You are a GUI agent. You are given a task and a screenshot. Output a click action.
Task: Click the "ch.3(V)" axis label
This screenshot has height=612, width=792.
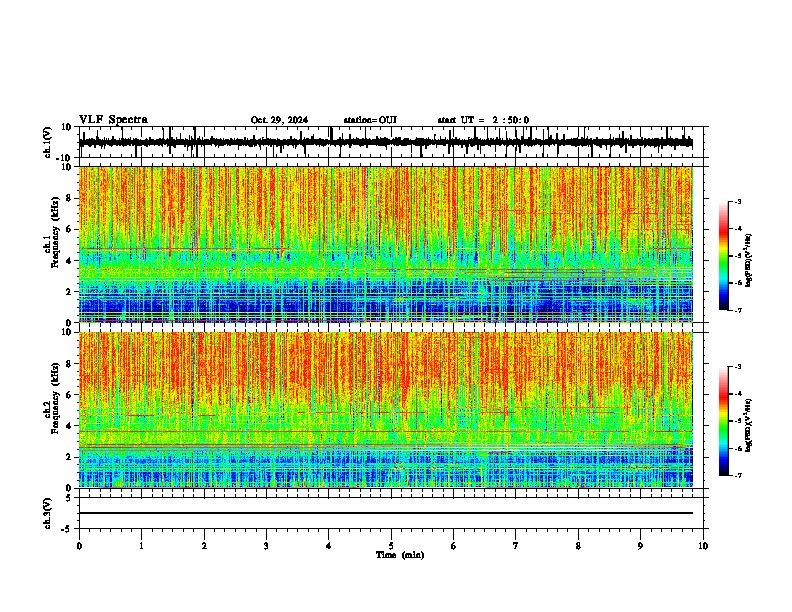(x=48, y=513)
